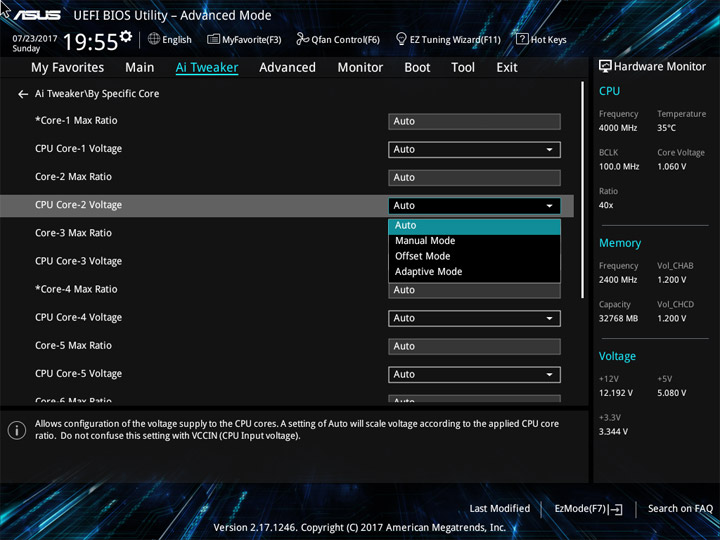Click the CPU Core-3 Voltage label
The width and height of the screenshot is (720, 540).
[x=79, y=261]
